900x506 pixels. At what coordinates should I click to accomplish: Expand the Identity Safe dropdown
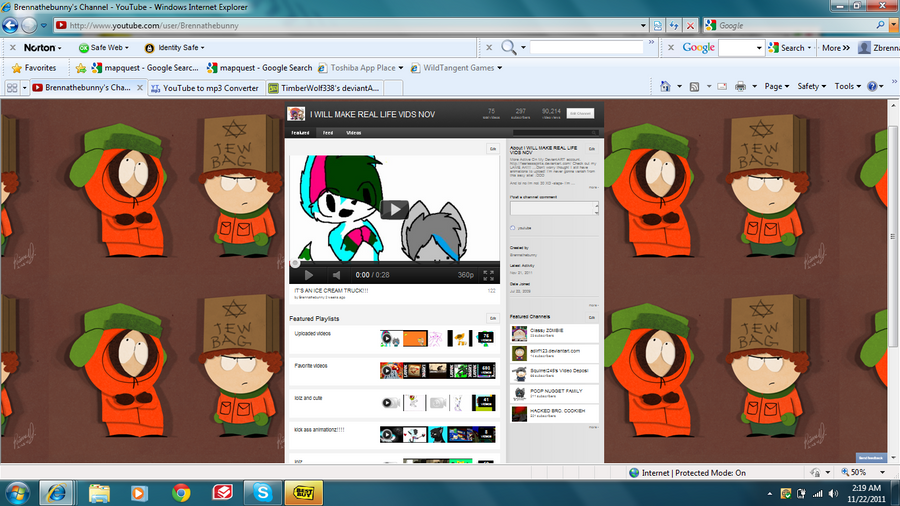pyautogui.click(x=174, y=48)
